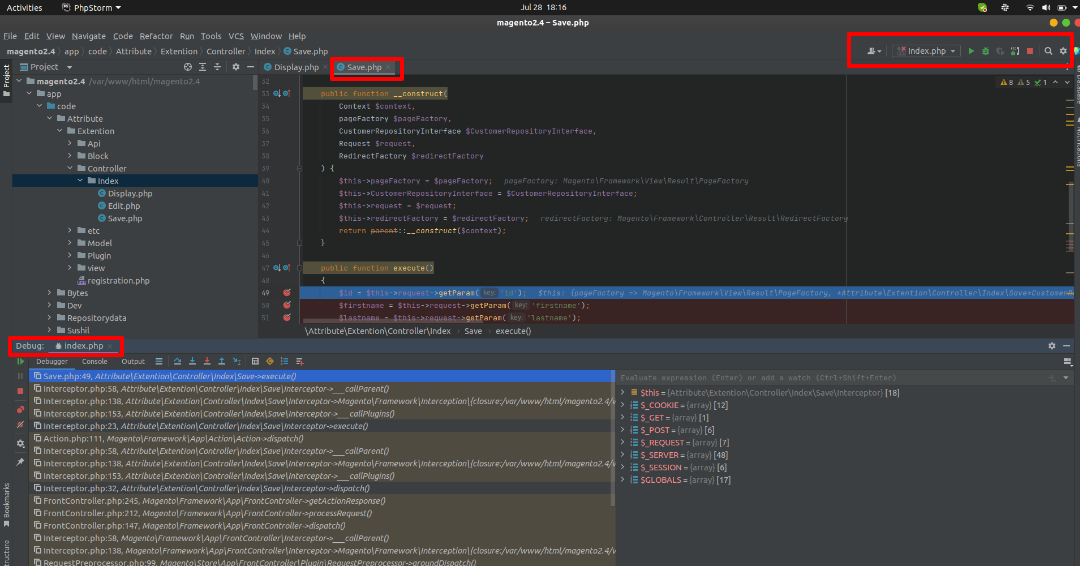Collapse the Controller folder
The width and height of the screenshot is (1080, 566).
point(70,168)
